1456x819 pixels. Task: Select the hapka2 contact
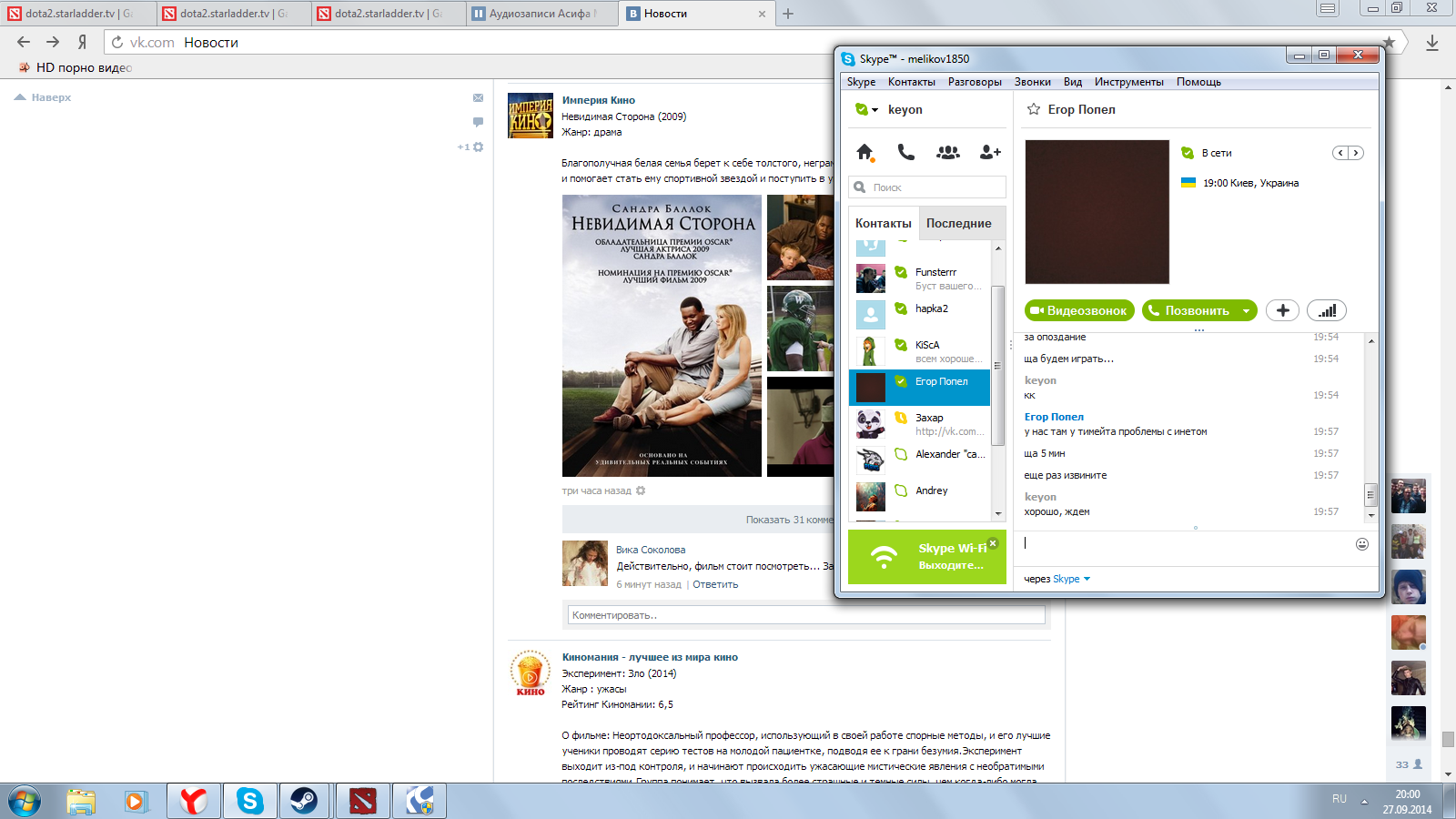coord(919,315)
